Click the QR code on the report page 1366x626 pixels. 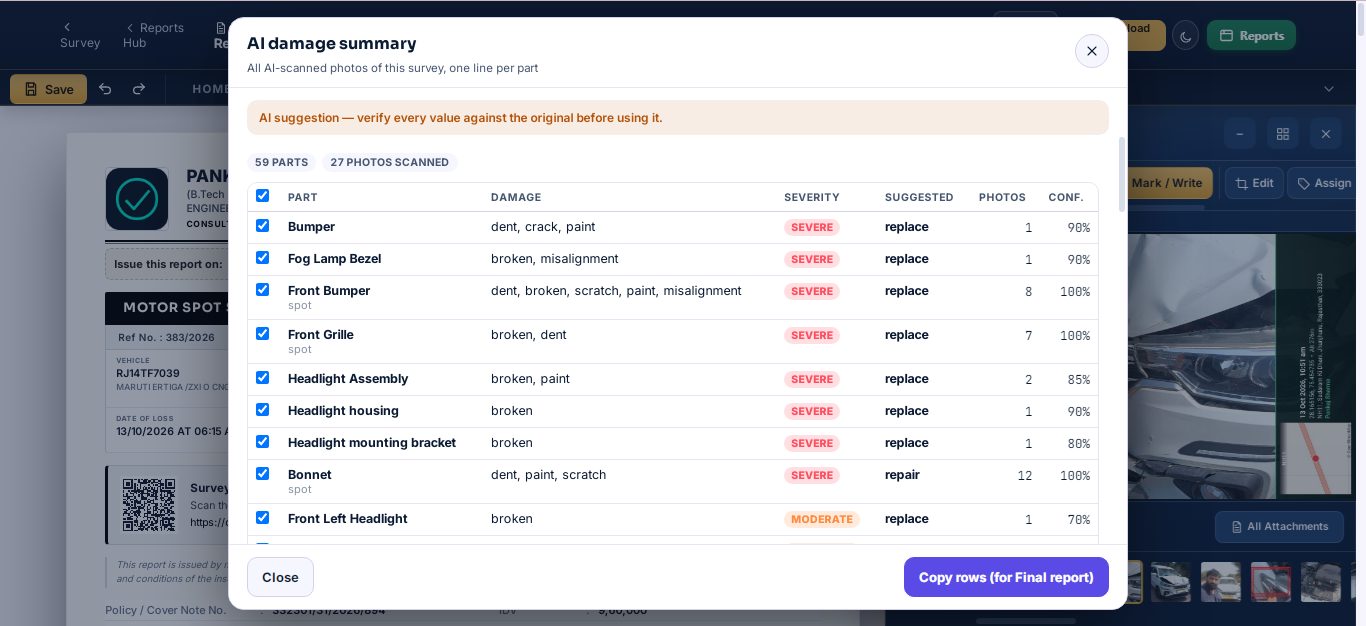[149, 505]
